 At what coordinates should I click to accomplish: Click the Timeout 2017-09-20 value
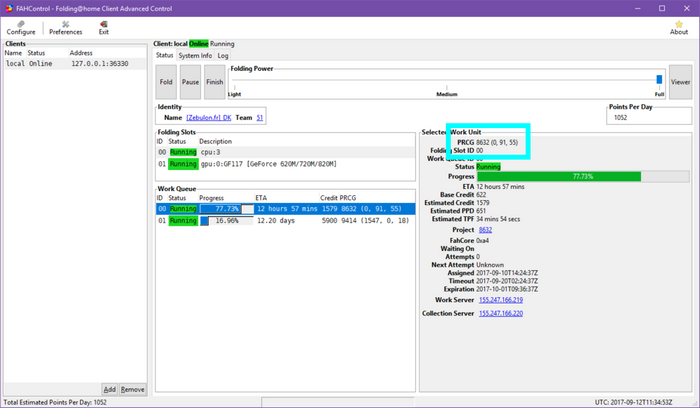tap(507, 281)
